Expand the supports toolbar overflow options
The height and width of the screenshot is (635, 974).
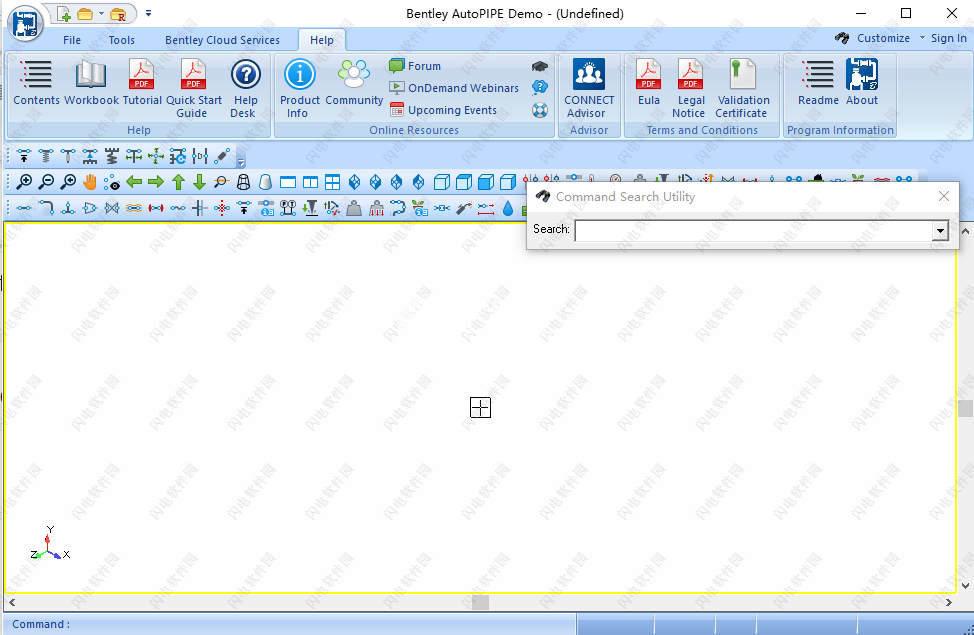(x=241, y=163)
